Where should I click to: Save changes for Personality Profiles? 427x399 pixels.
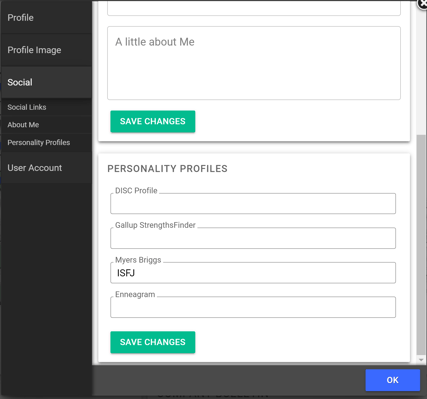(x=153, y=342)
